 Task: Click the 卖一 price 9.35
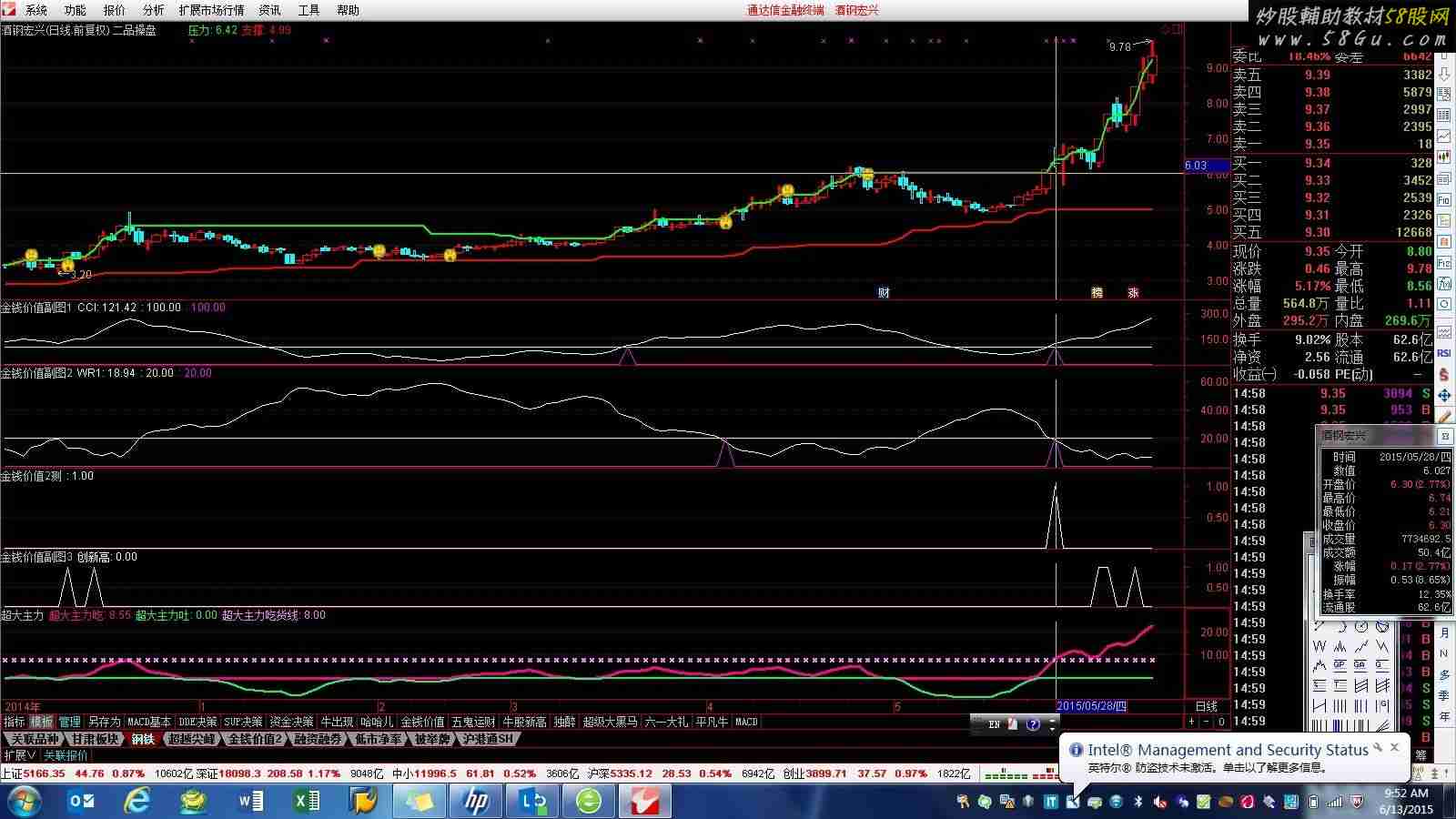(1317, 144)
